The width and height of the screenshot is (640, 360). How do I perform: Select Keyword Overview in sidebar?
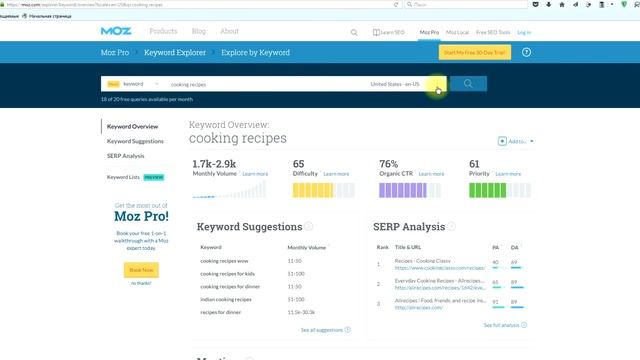(x=132, y=127)
